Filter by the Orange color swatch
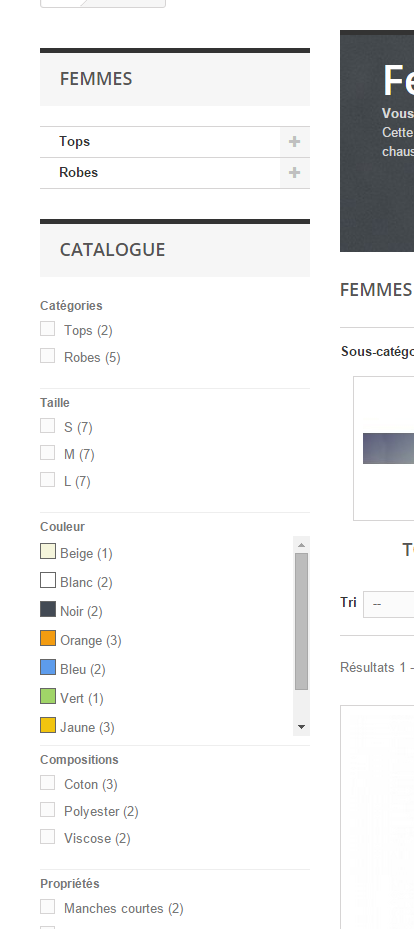The width and height of the screenshot is (414, 949). (48, 639)
